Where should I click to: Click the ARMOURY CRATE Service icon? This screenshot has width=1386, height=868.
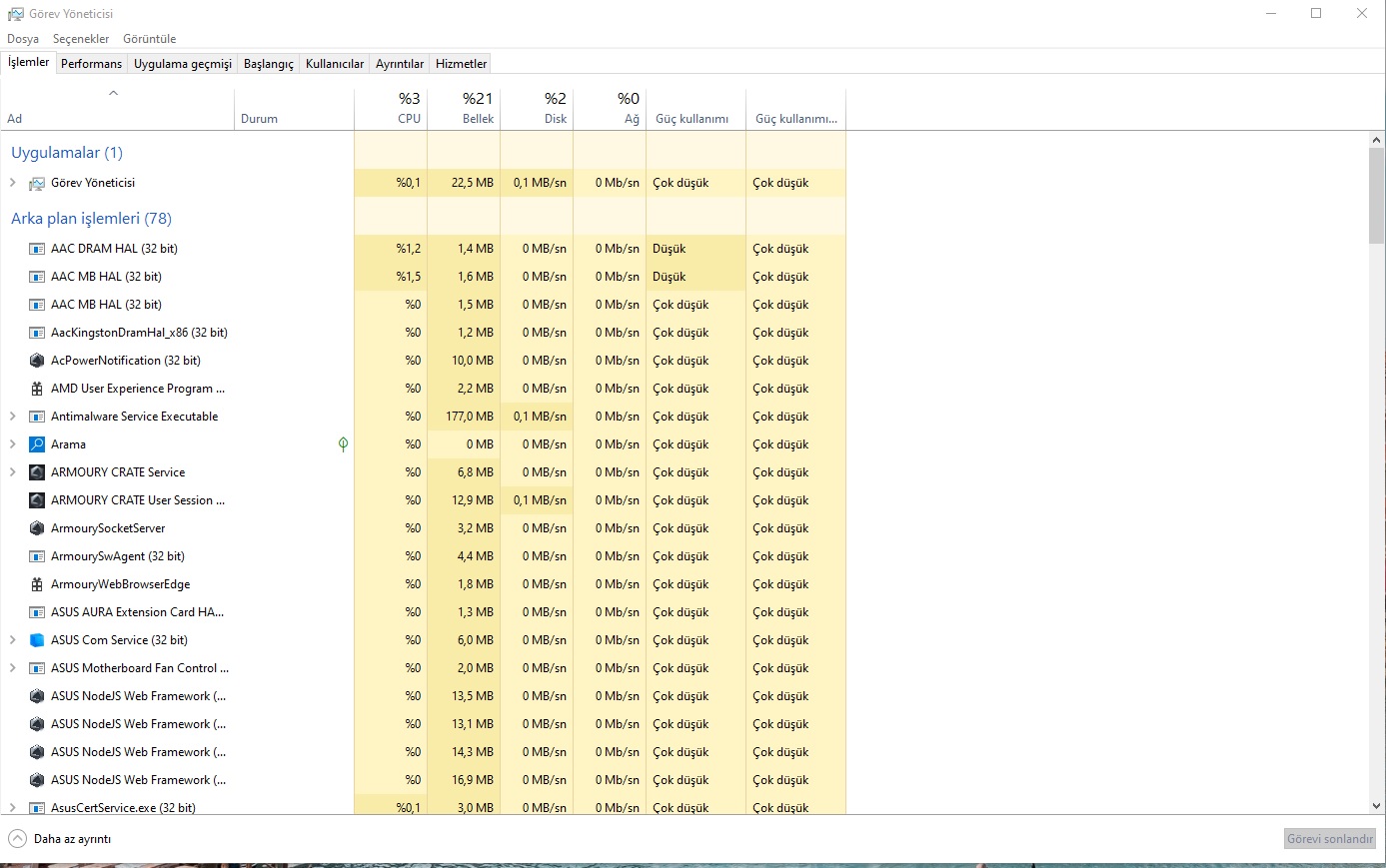tap(37, 472)
